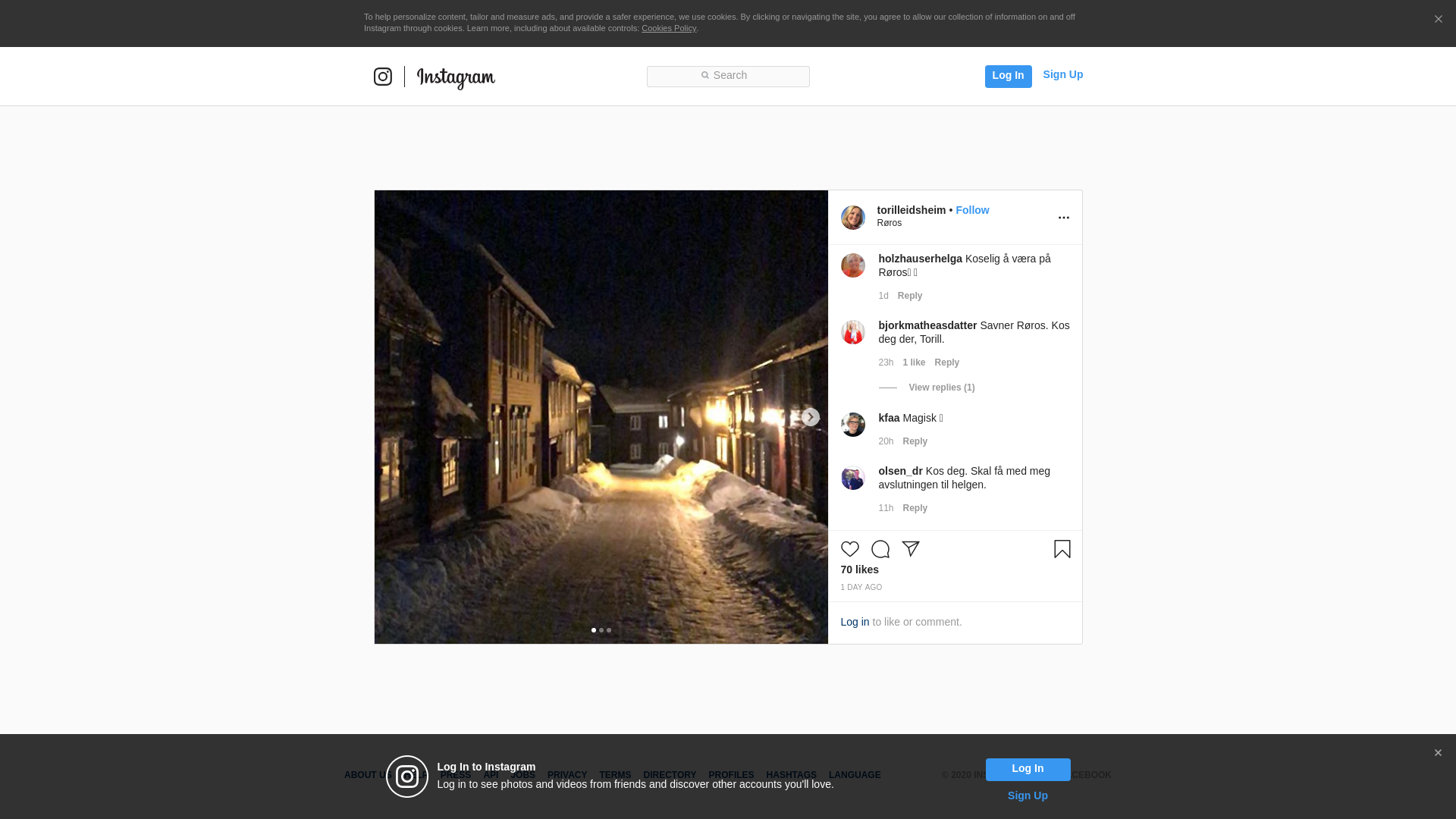This screenshot has height=819, width=1456.
Task: Click the Search input field
Action: tap(728, 77)
